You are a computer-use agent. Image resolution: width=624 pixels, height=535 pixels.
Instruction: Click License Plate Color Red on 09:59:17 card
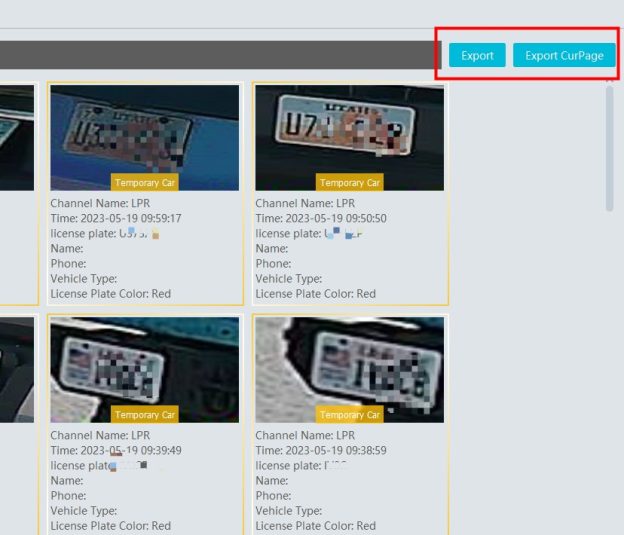pos(111,294)
